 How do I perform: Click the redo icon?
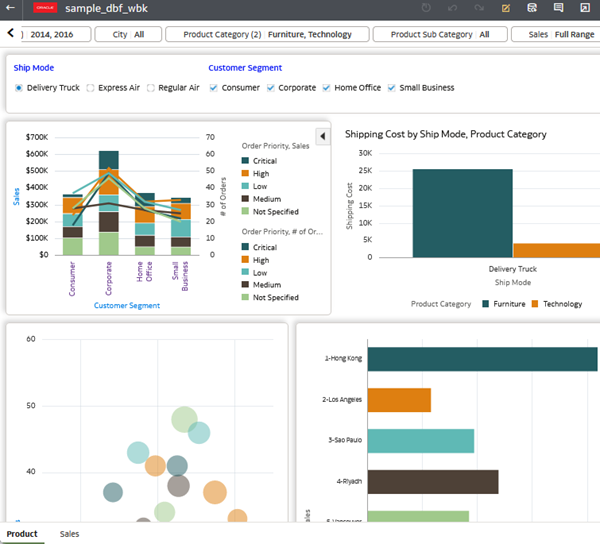479,8
